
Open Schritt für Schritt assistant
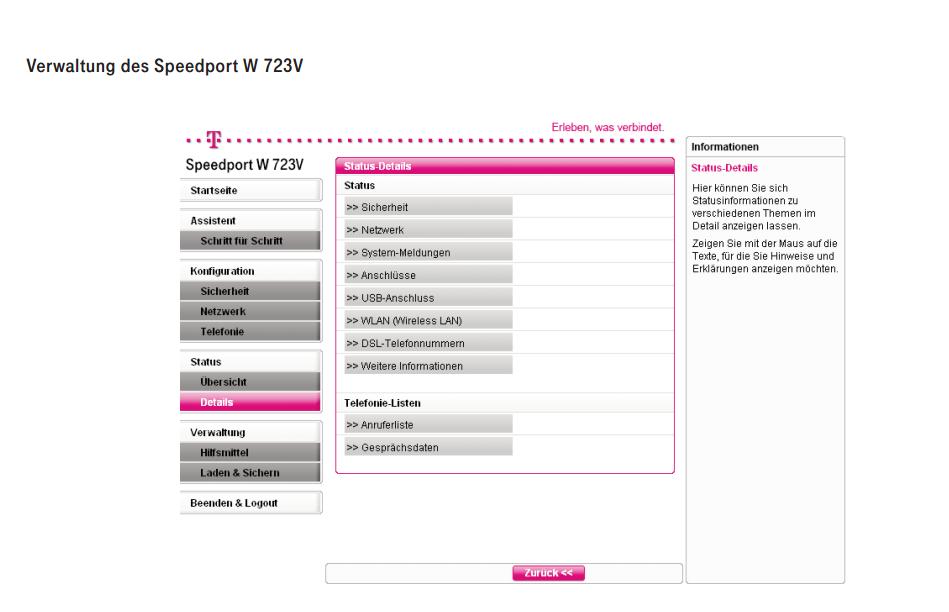coord(250,240)
